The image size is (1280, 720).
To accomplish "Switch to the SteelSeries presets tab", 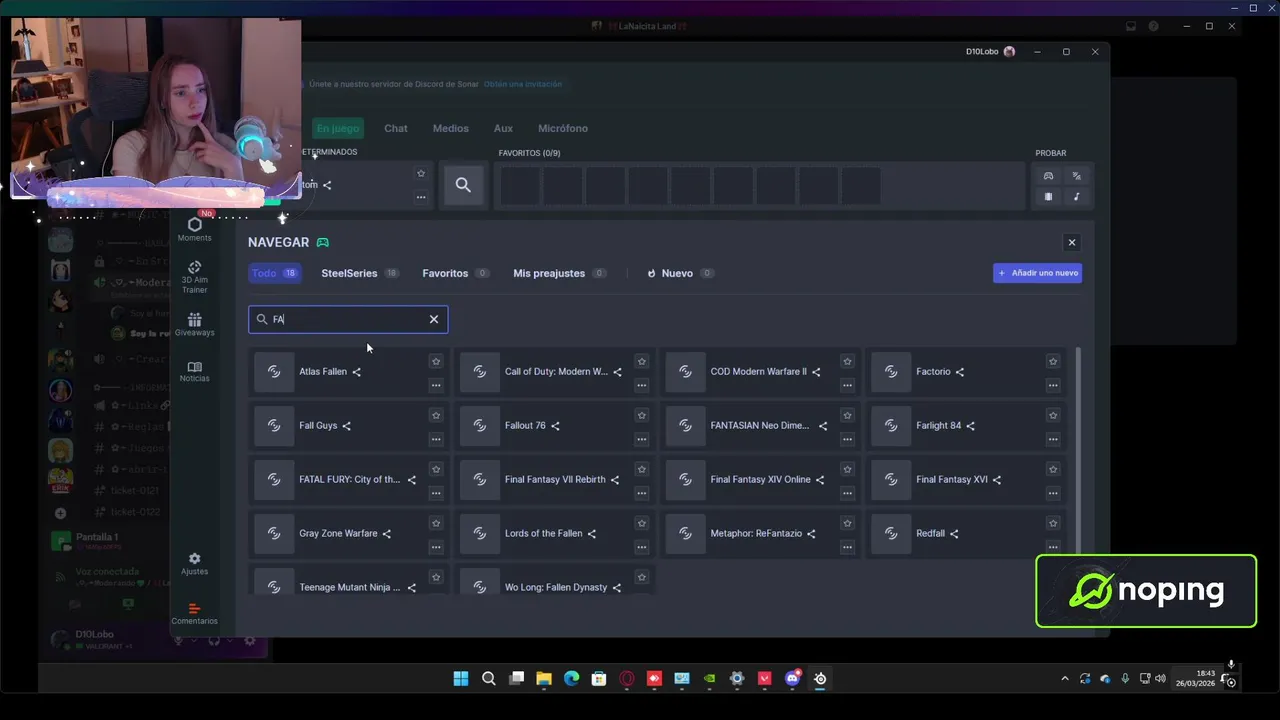I will 360,273.
